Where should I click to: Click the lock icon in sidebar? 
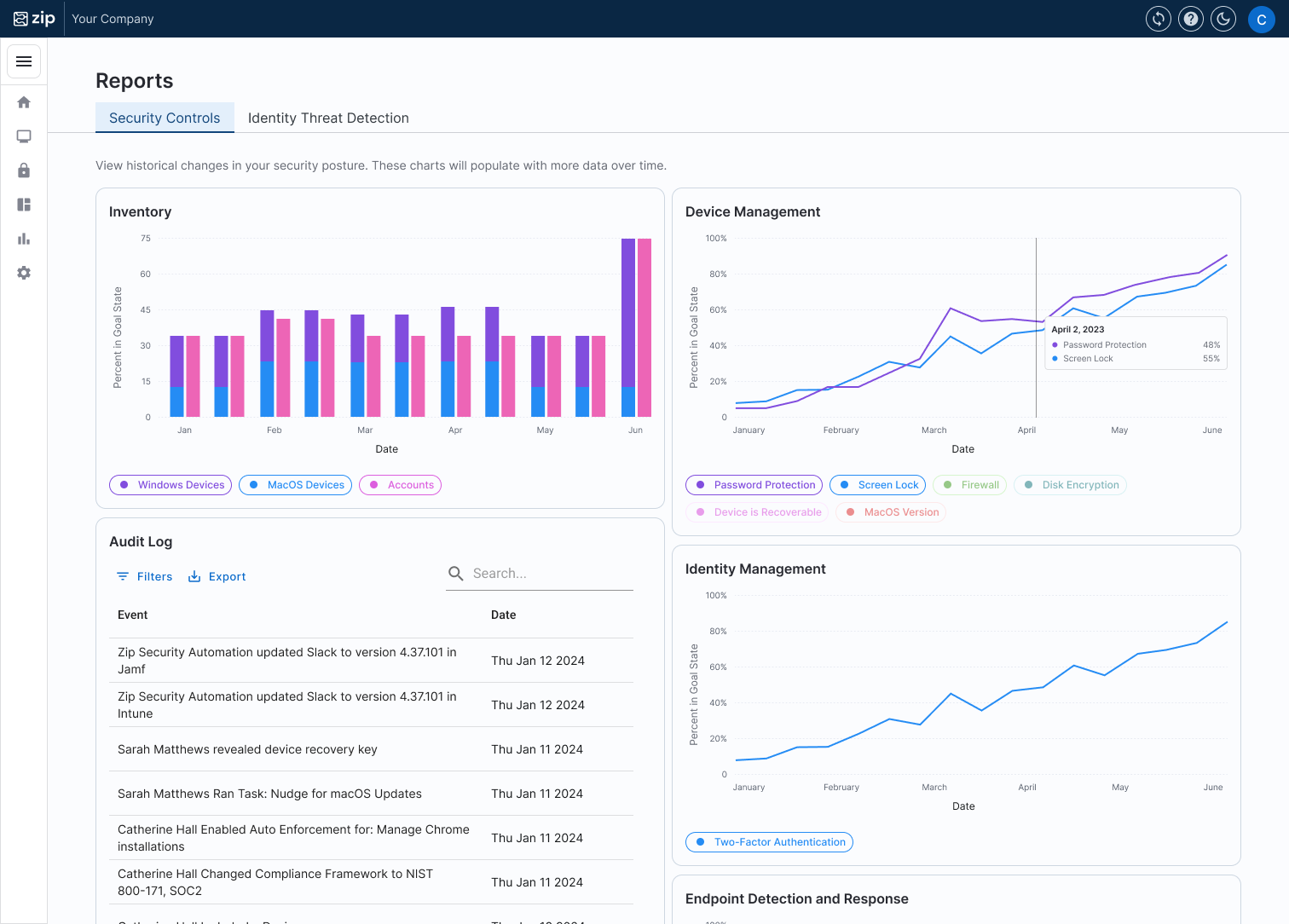(24, 170)
